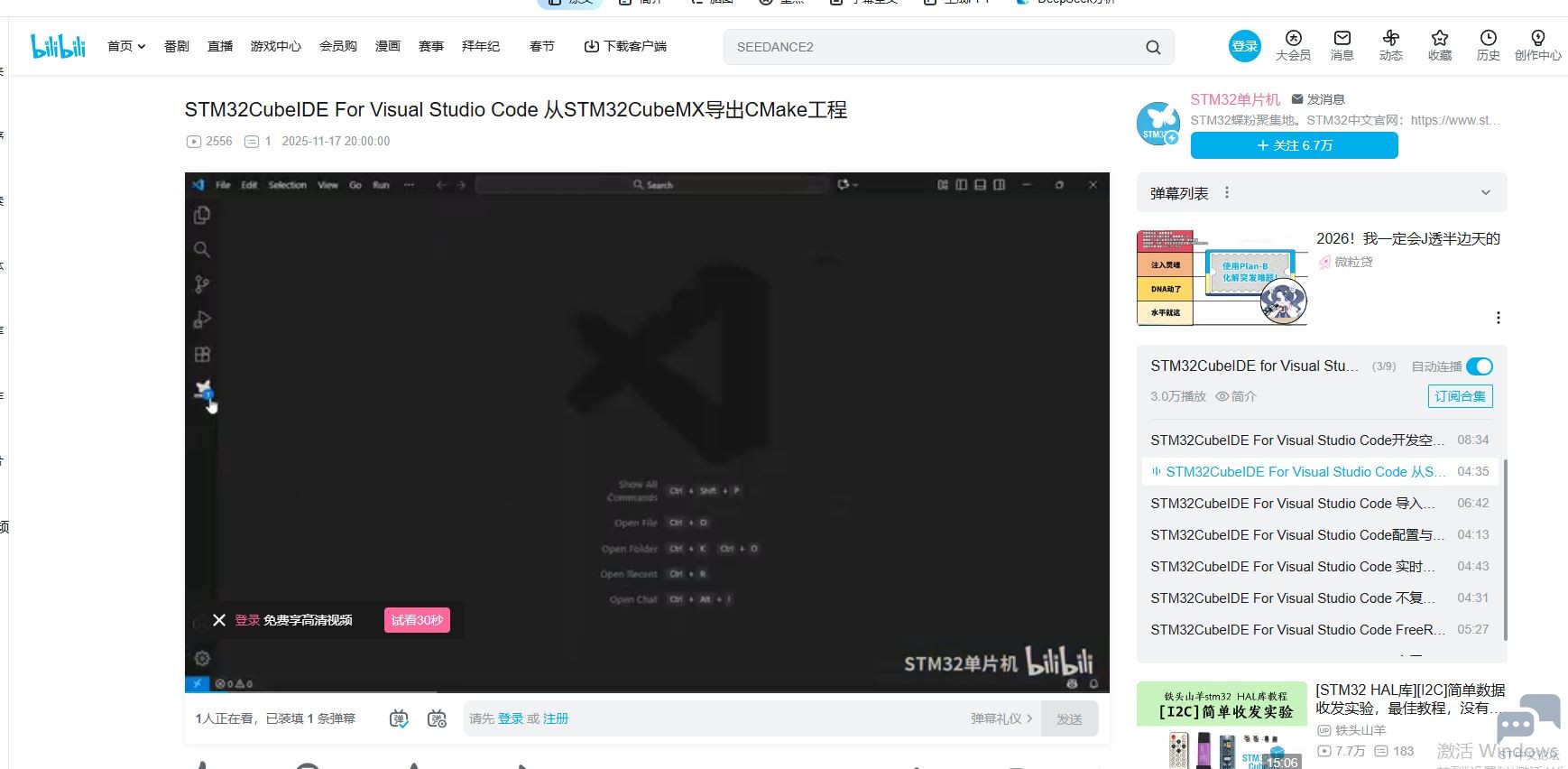
Task: Open 春节 nav item
Action: tap(542, 46)
